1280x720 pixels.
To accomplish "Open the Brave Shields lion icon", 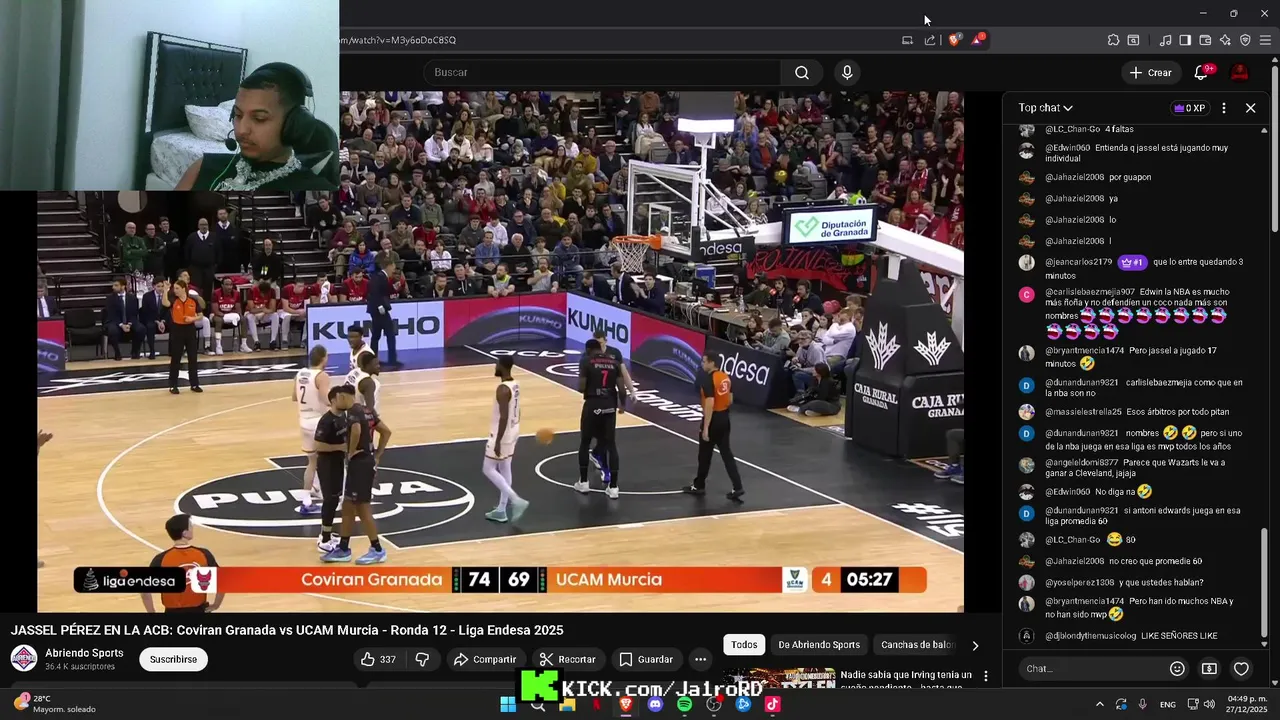I will (954, 40).
